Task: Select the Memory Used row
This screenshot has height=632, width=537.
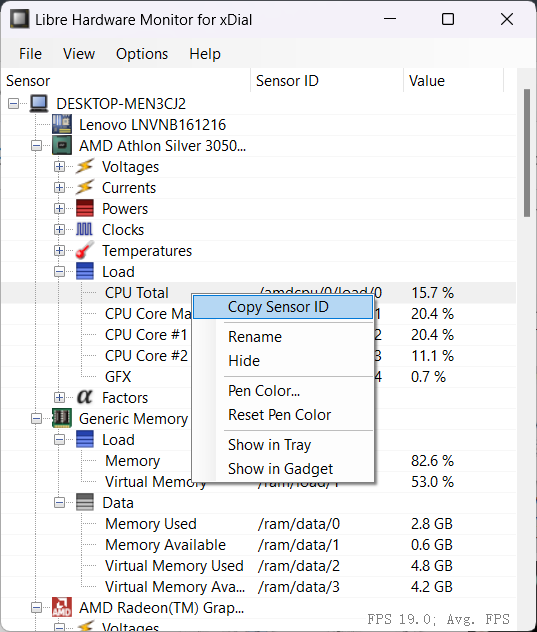Action: (x=259, y=524)
